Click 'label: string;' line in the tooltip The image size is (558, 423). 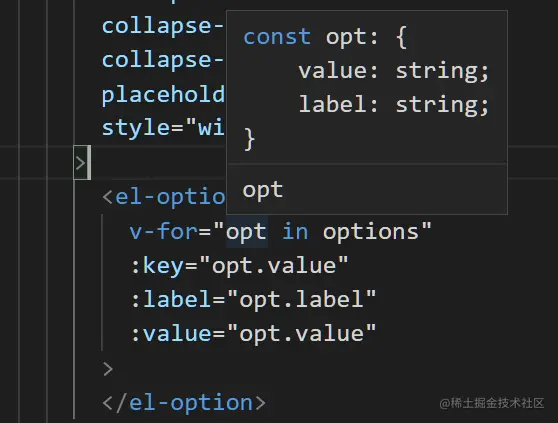coord(394,104)
